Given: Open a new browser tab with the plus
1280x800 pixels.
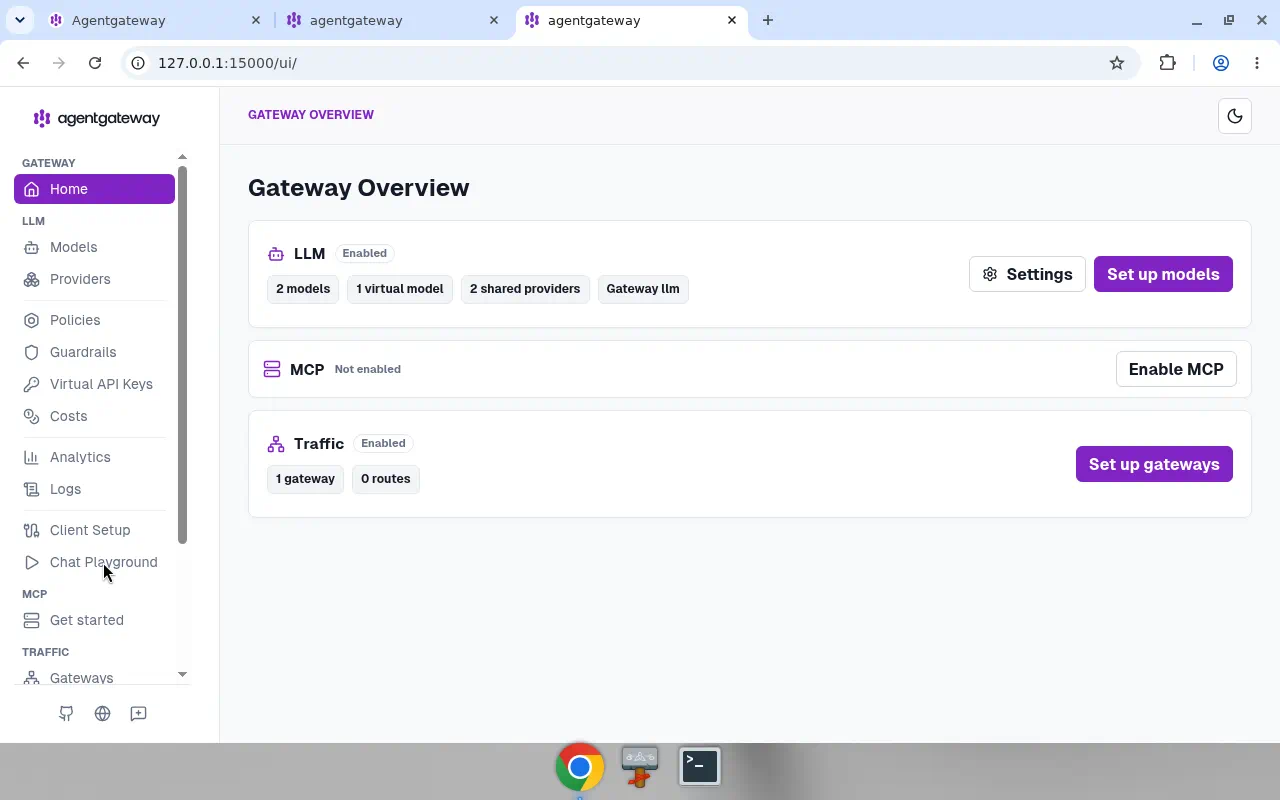Looking at the screenshot, I should pyautogui.click(x=768, y=20).
